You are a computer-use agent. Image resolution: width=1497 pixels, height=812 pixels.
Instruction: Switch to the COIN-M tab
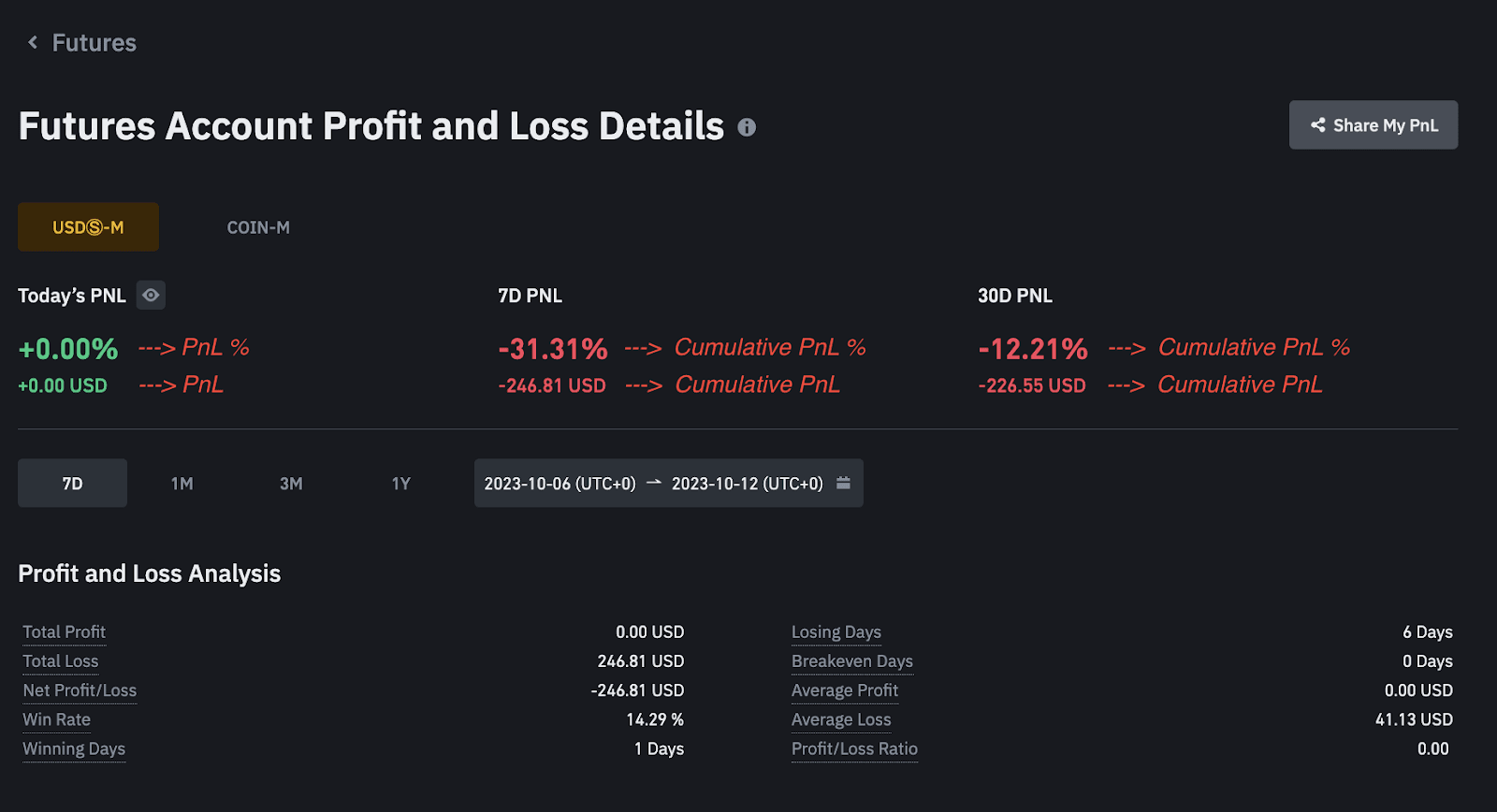click(257, 226)
